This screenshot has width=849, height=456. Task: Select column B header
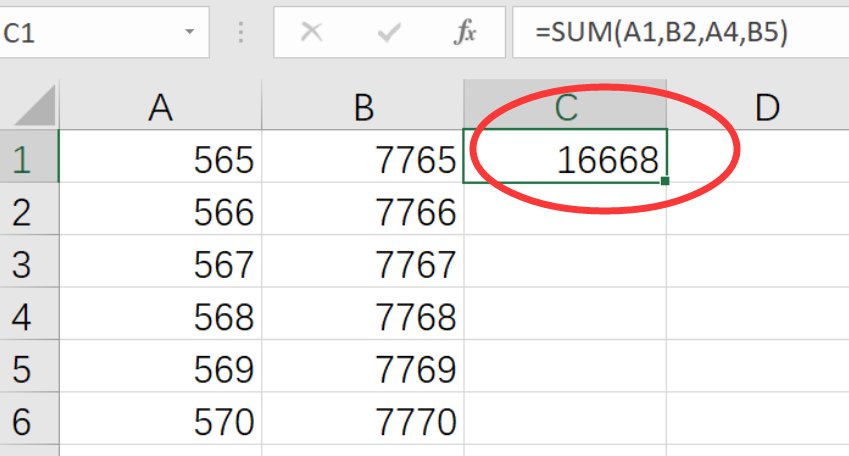tap(363, 106)
